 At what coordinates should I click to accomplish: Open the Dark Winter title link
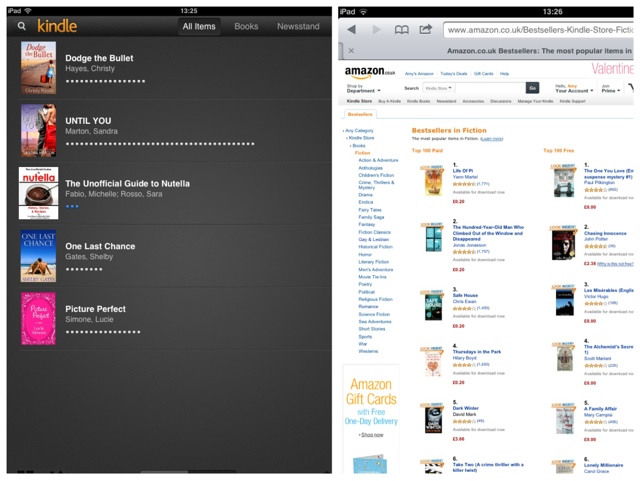pos(465,408)
